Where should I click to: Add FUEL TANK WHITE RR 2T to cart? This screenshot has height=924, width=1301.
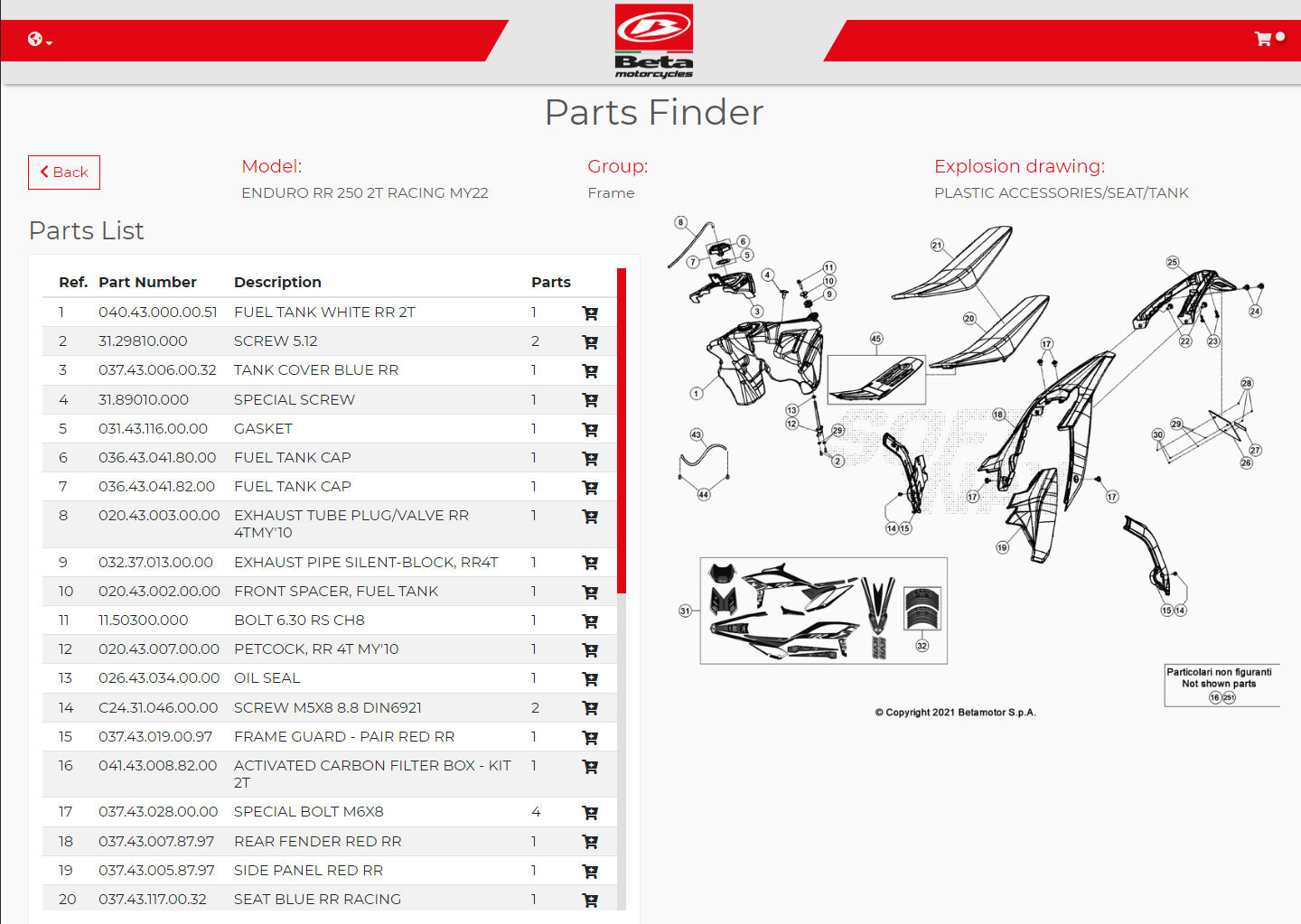pos(590,313)
